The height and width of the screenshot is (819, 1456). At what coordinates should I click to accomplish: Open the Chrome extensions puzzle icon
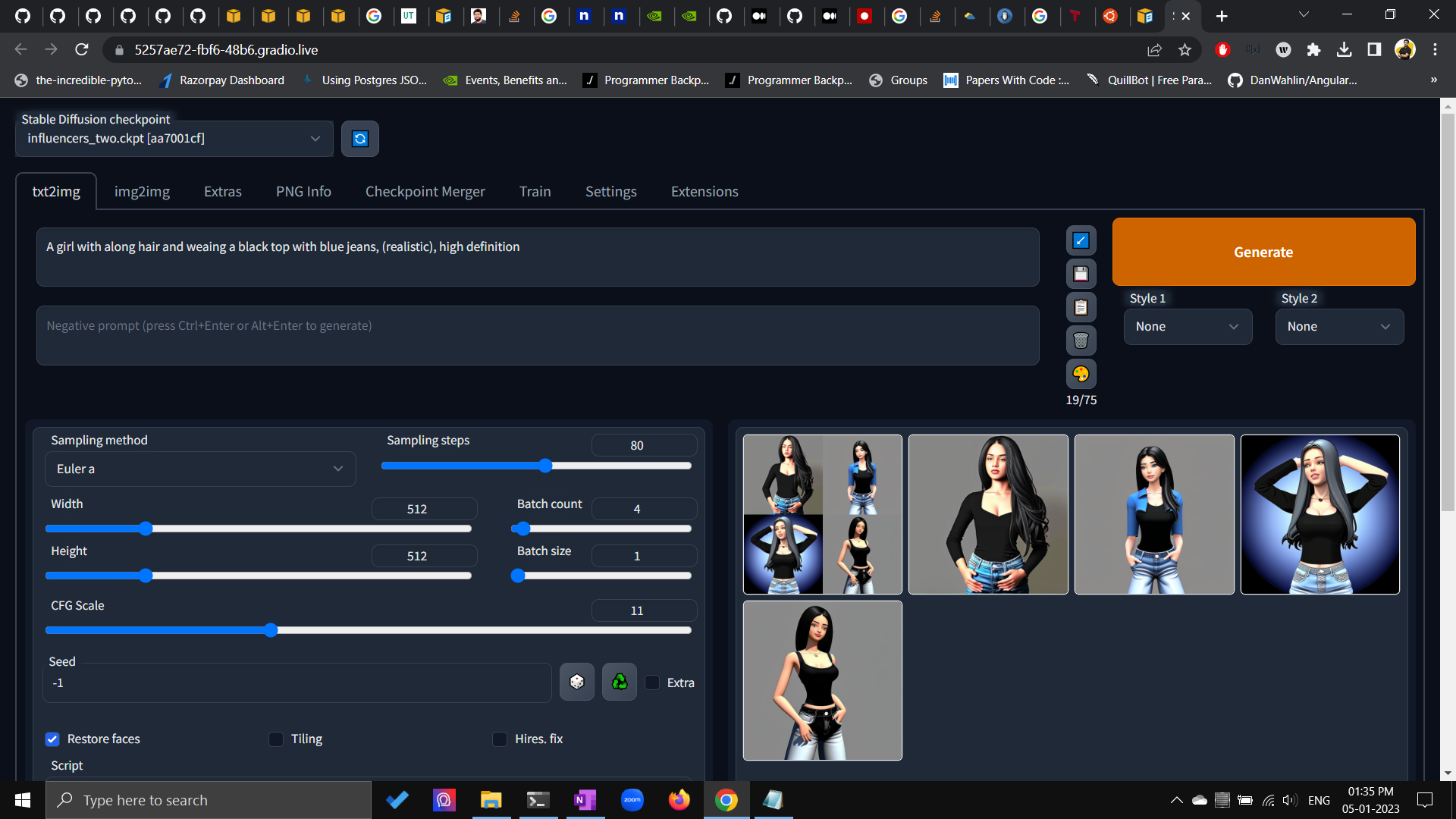click(x=1313, y=49)
